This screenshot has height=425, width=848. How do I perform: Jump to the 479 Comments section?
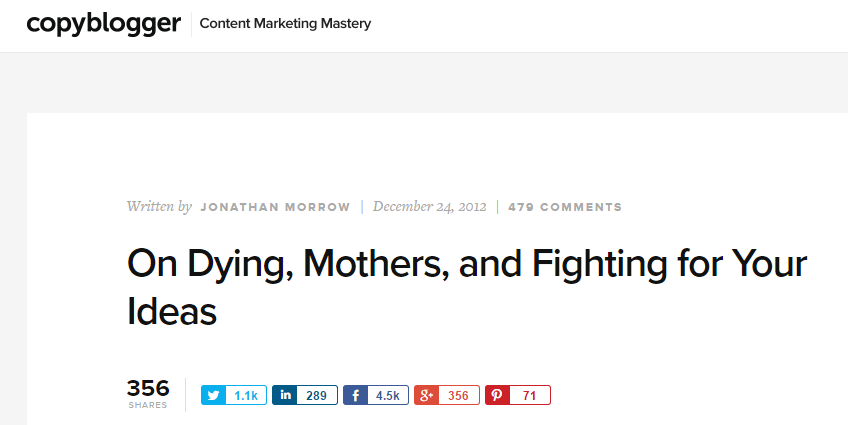[565, 207]
